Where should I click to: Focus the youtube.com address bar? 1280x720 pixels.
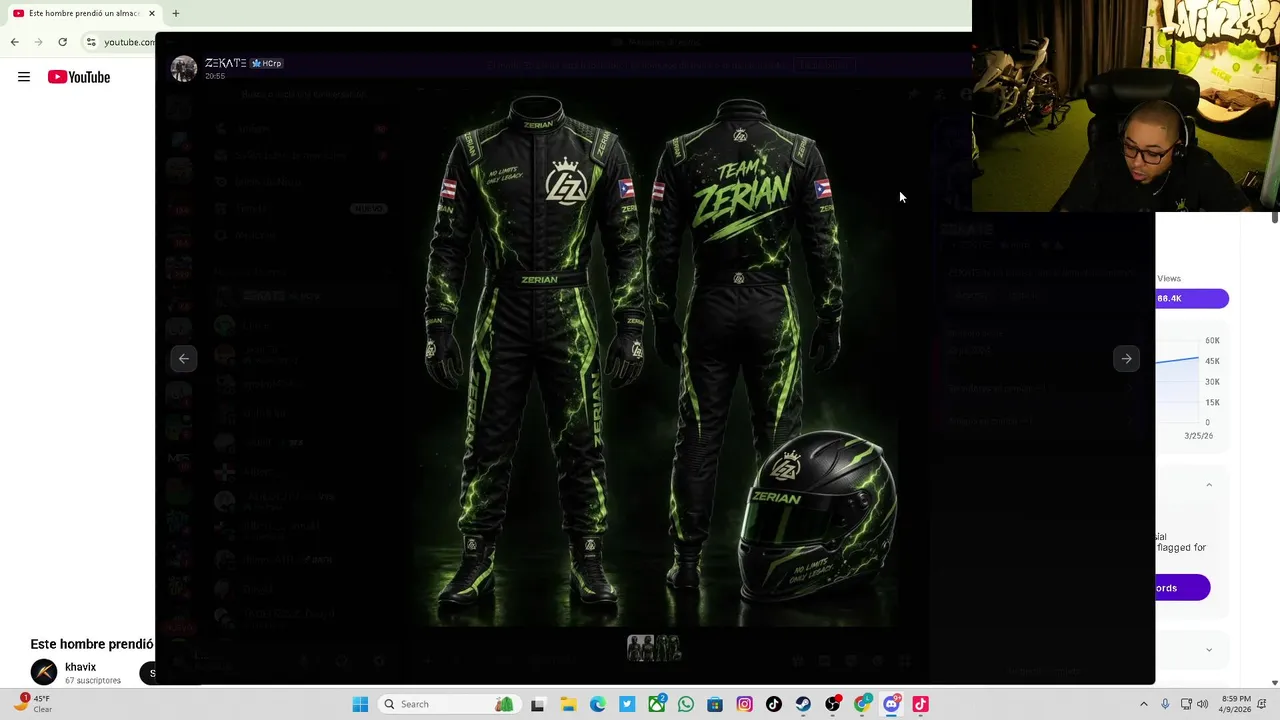pyautogui.click(x=130, y=42)
